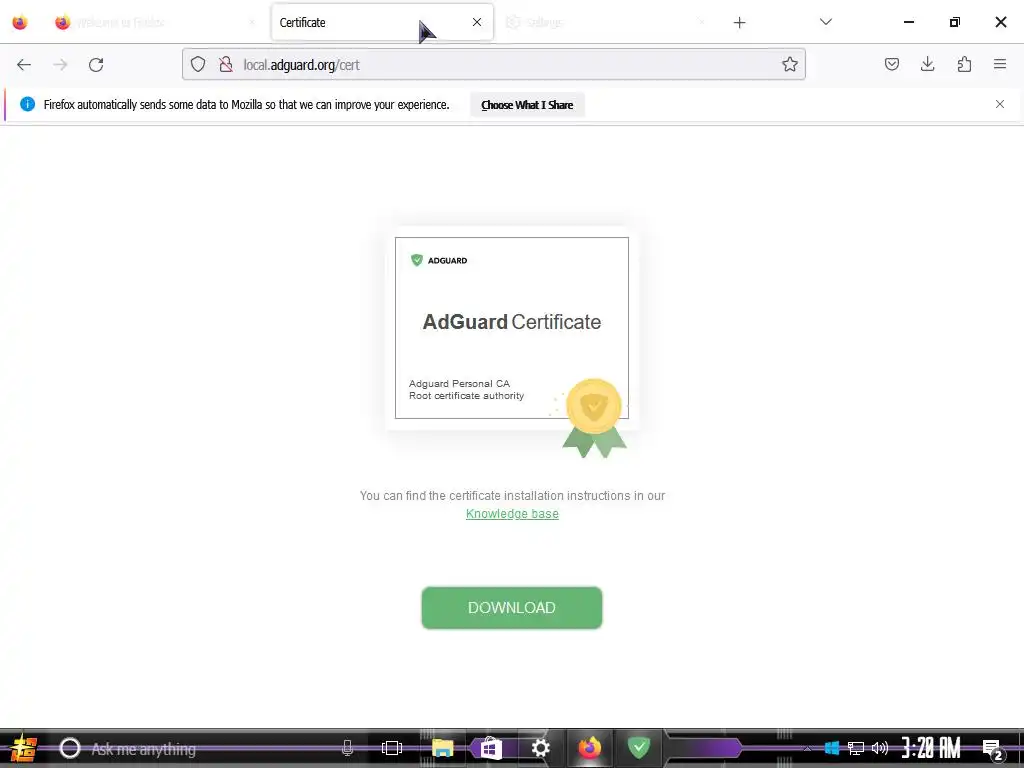Viewport: 1024px width, 768px height.
Task: Click the green DOWNLOAD button
Action: pyautogui.click(x=511, y=607)
